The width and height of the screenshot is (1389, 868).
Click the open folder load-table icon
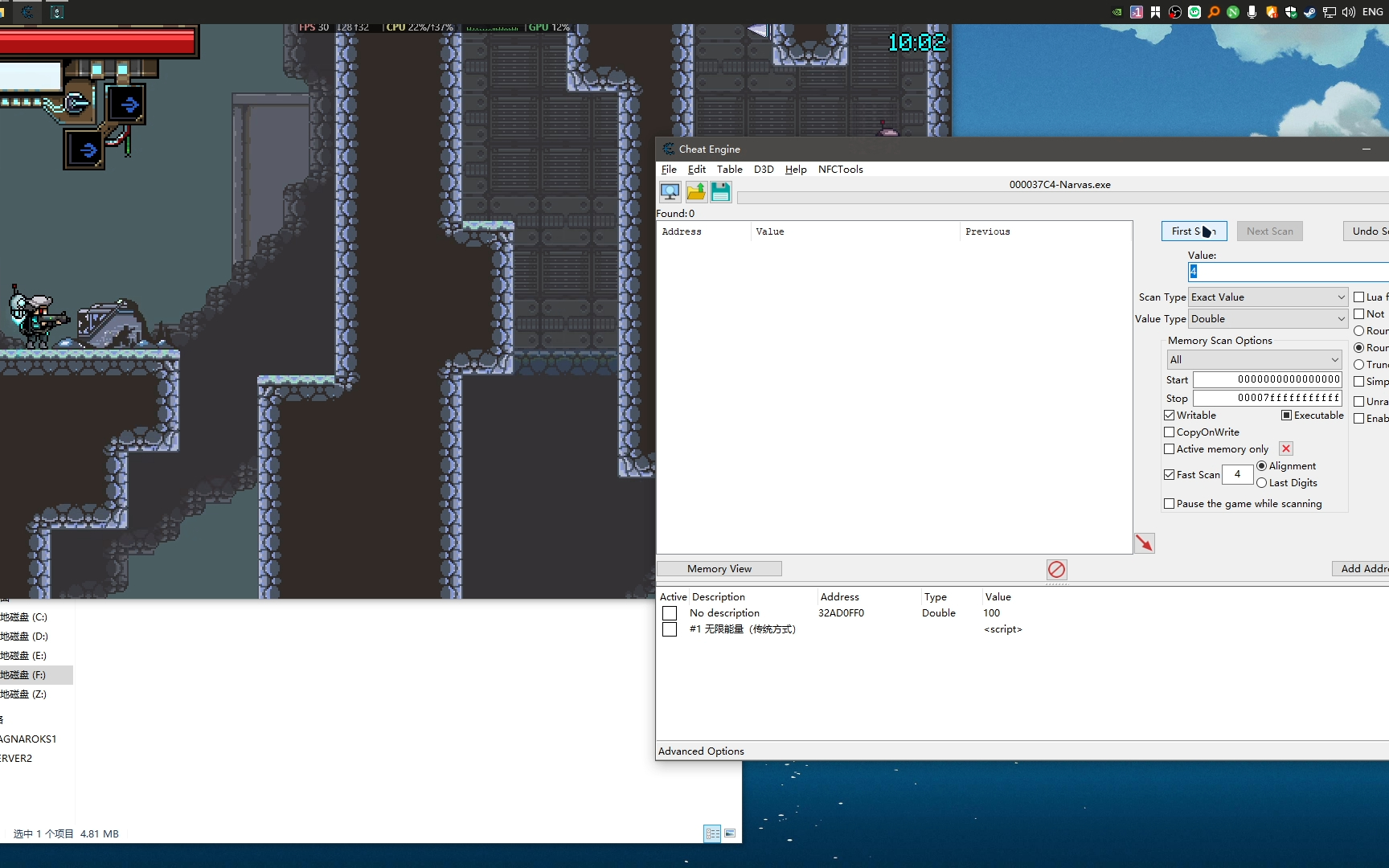tap(696, 191)
